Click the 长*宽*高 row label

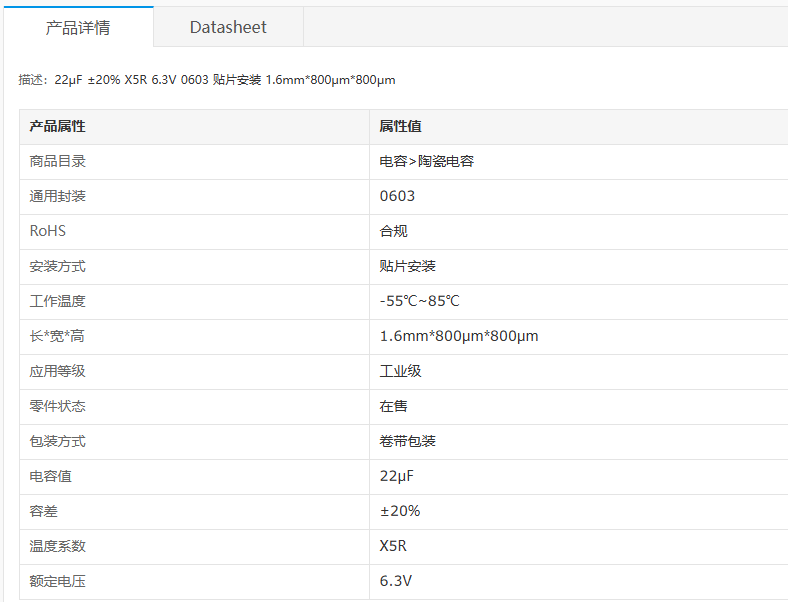click(x=57, y=336)
